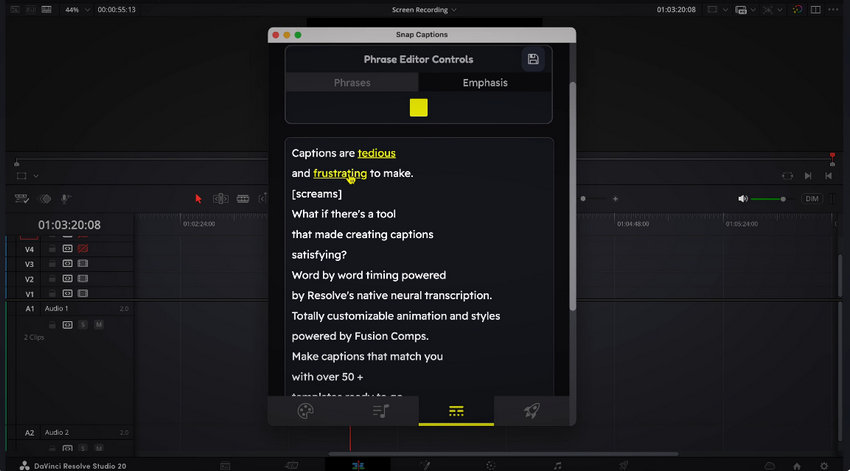
Task: Open the music note list tab in Snap Captions
Action: (381, 411)
